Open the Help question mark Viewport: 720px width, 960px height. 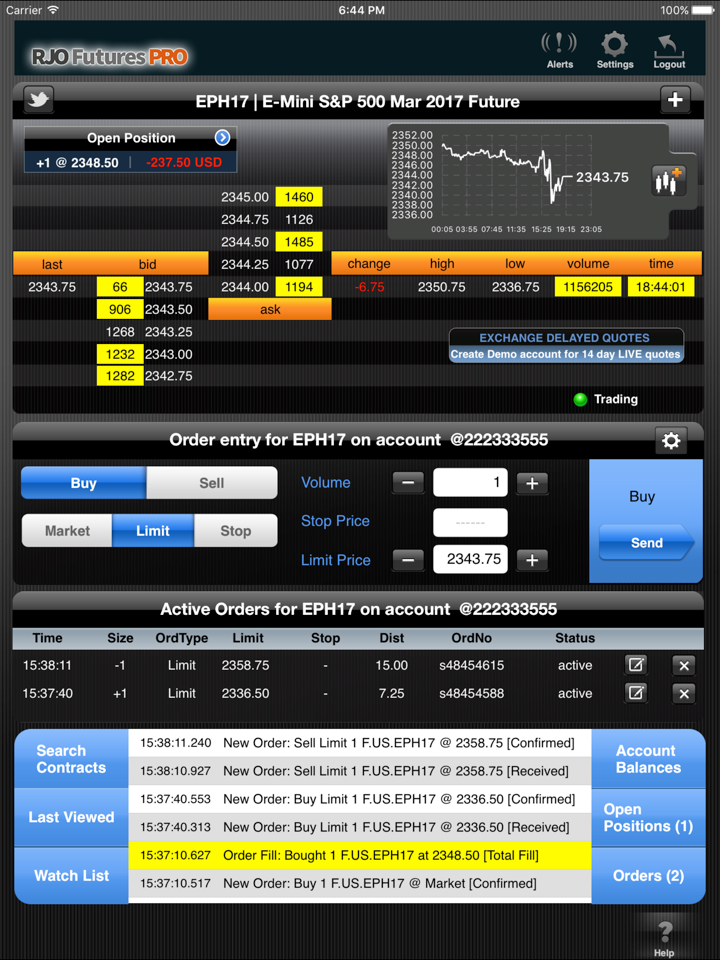pos(664,934)
